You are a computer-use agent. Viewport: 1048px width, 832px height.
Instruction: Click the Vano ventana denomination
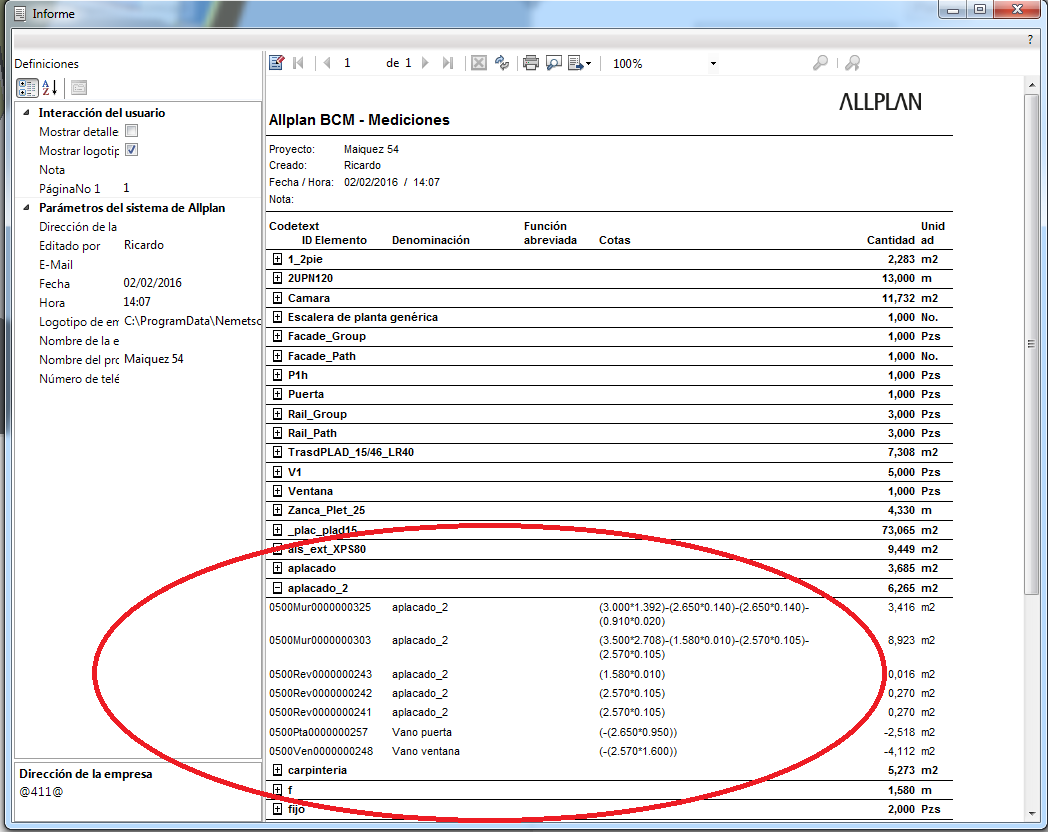pos(426,751)
